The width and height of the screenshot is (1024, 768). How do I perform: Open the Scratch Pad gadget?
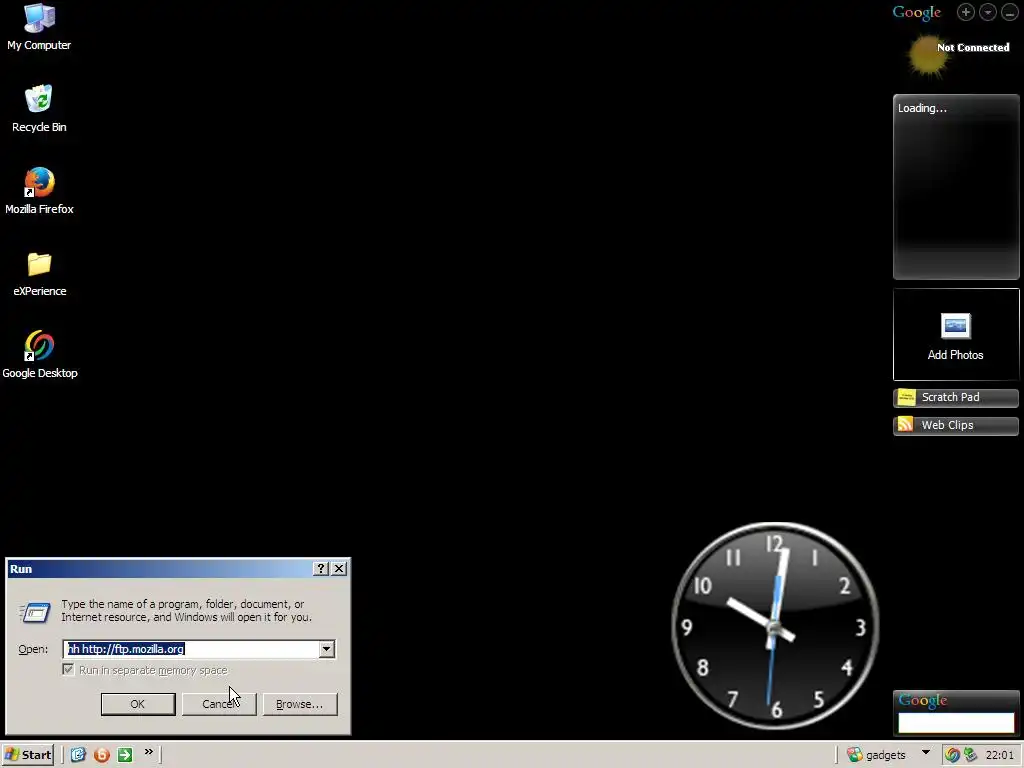tap(955, 397)
